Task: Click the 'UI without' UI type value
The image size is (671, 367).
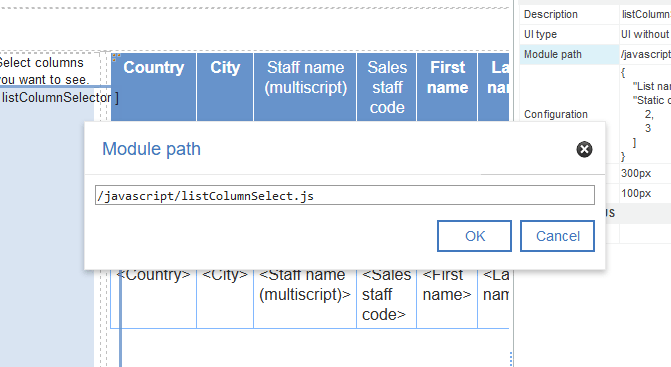Action: click(646, 34)
